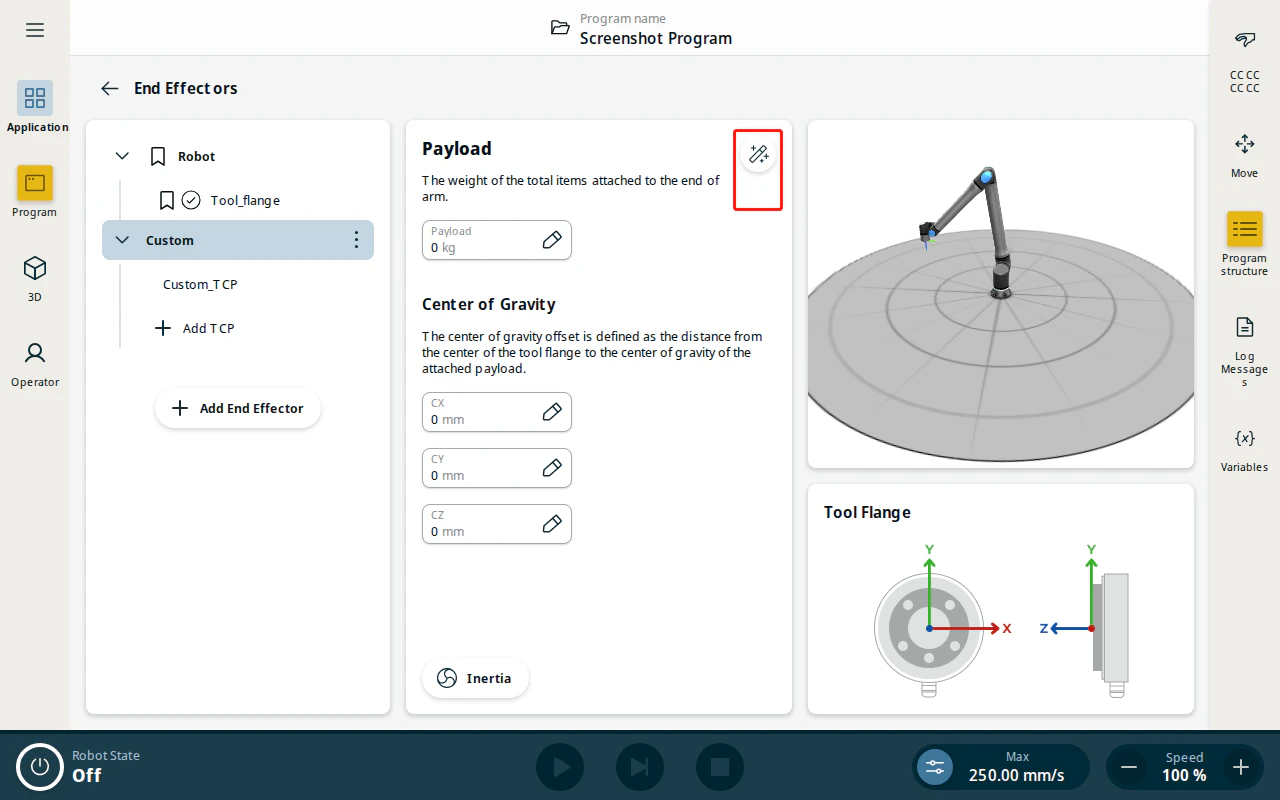Stop the program
1280x800 pixels.
click(x=720, y=767)
